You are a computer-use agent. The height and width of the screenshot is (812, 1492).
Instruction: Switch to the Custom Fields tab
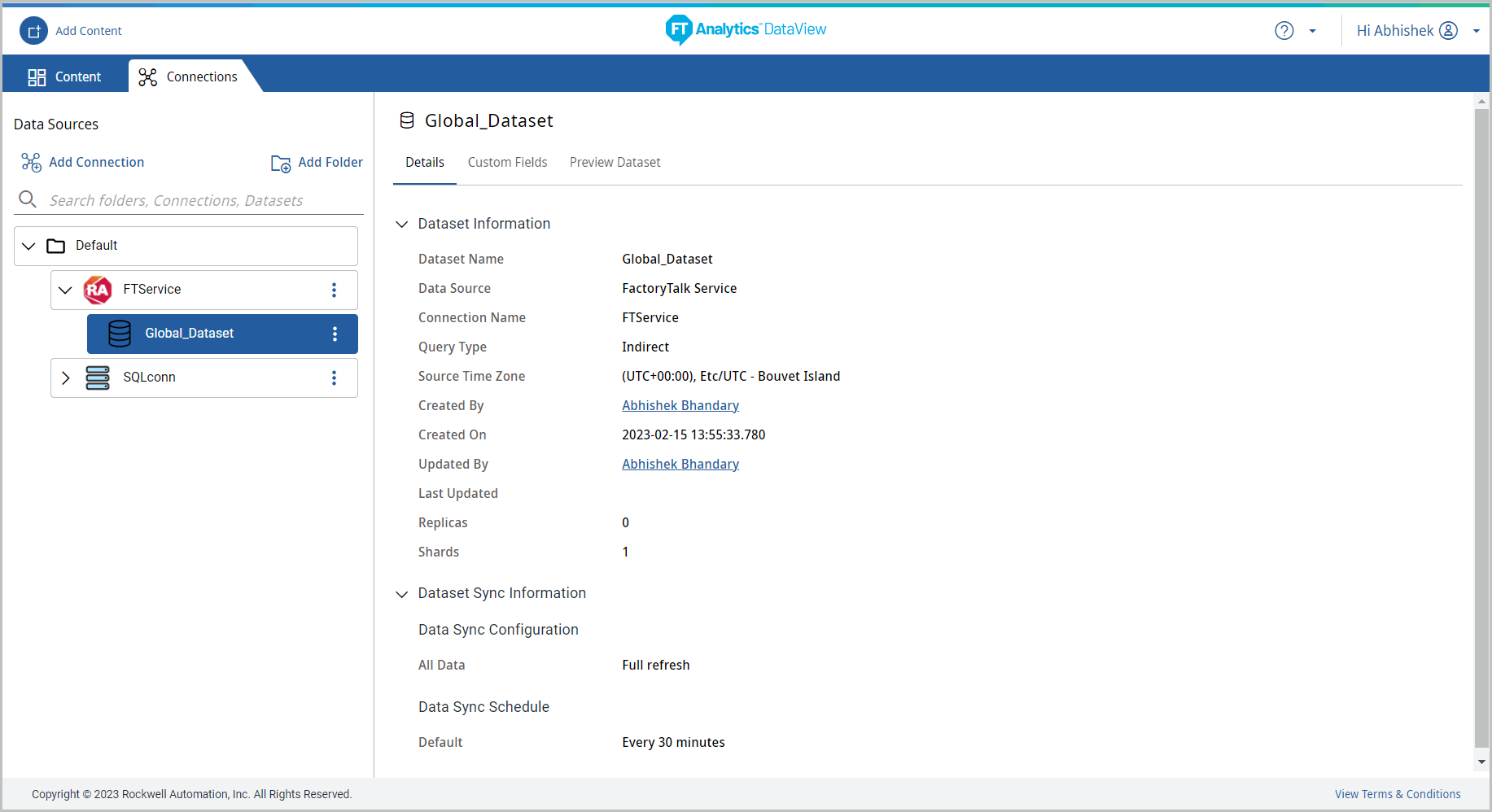507,163
